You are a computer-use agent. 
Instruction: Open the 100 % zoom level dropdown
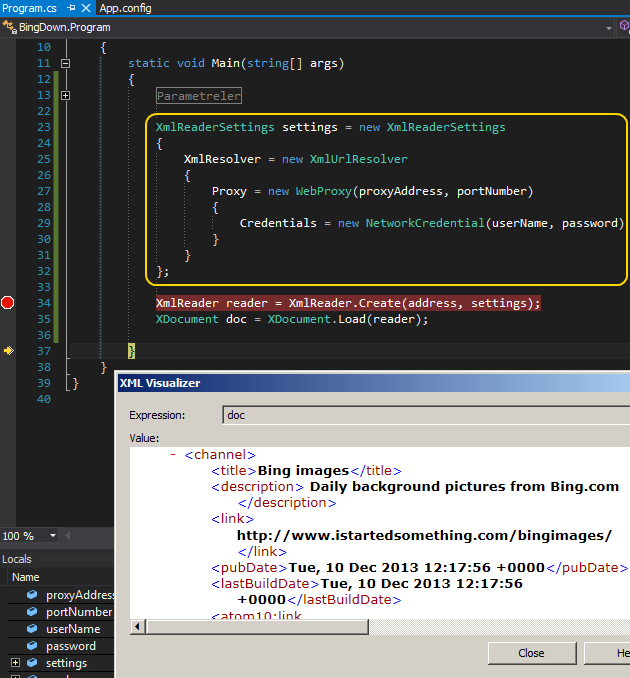(x=51, y=536)
